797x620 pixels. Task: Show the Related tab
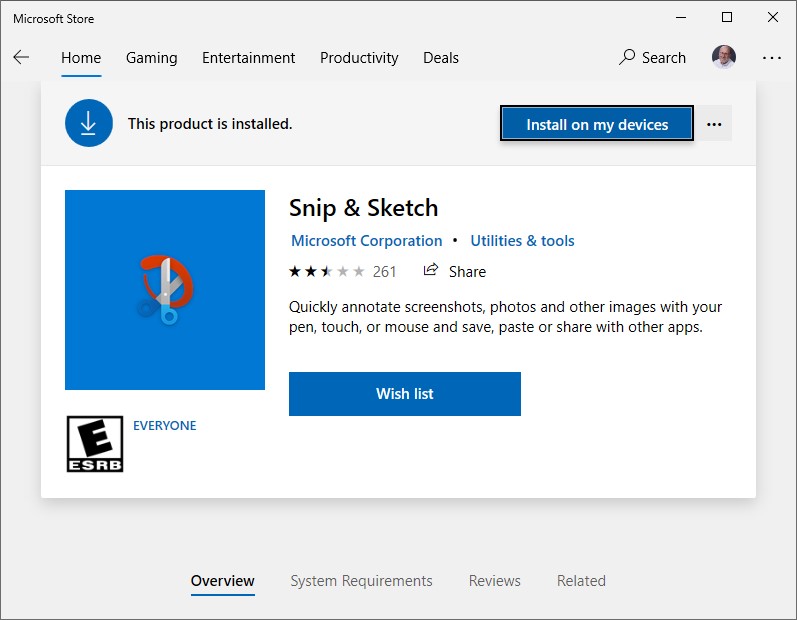point(581,580)
